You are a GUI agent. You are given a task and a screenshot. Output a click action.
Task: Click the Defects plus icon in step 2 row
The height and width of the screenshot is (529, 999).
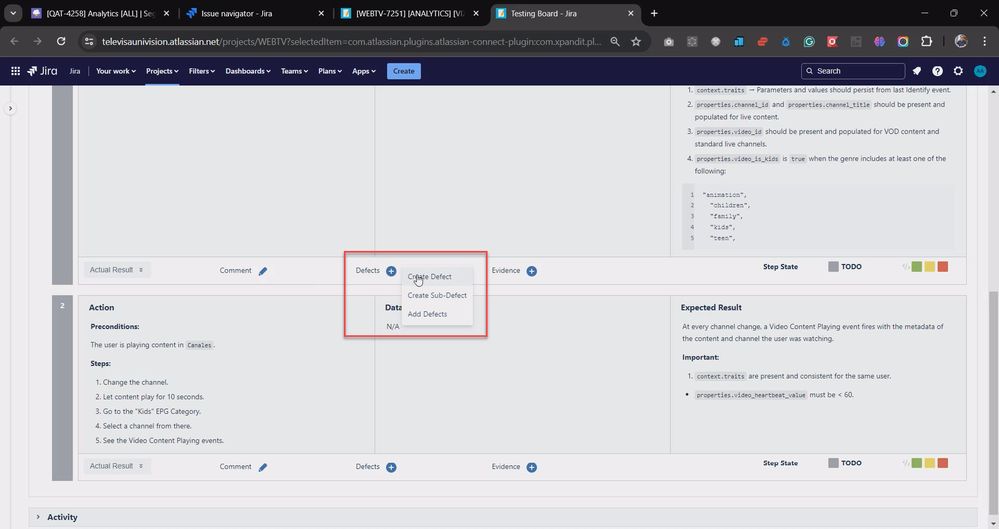click(x=391, y=467)
